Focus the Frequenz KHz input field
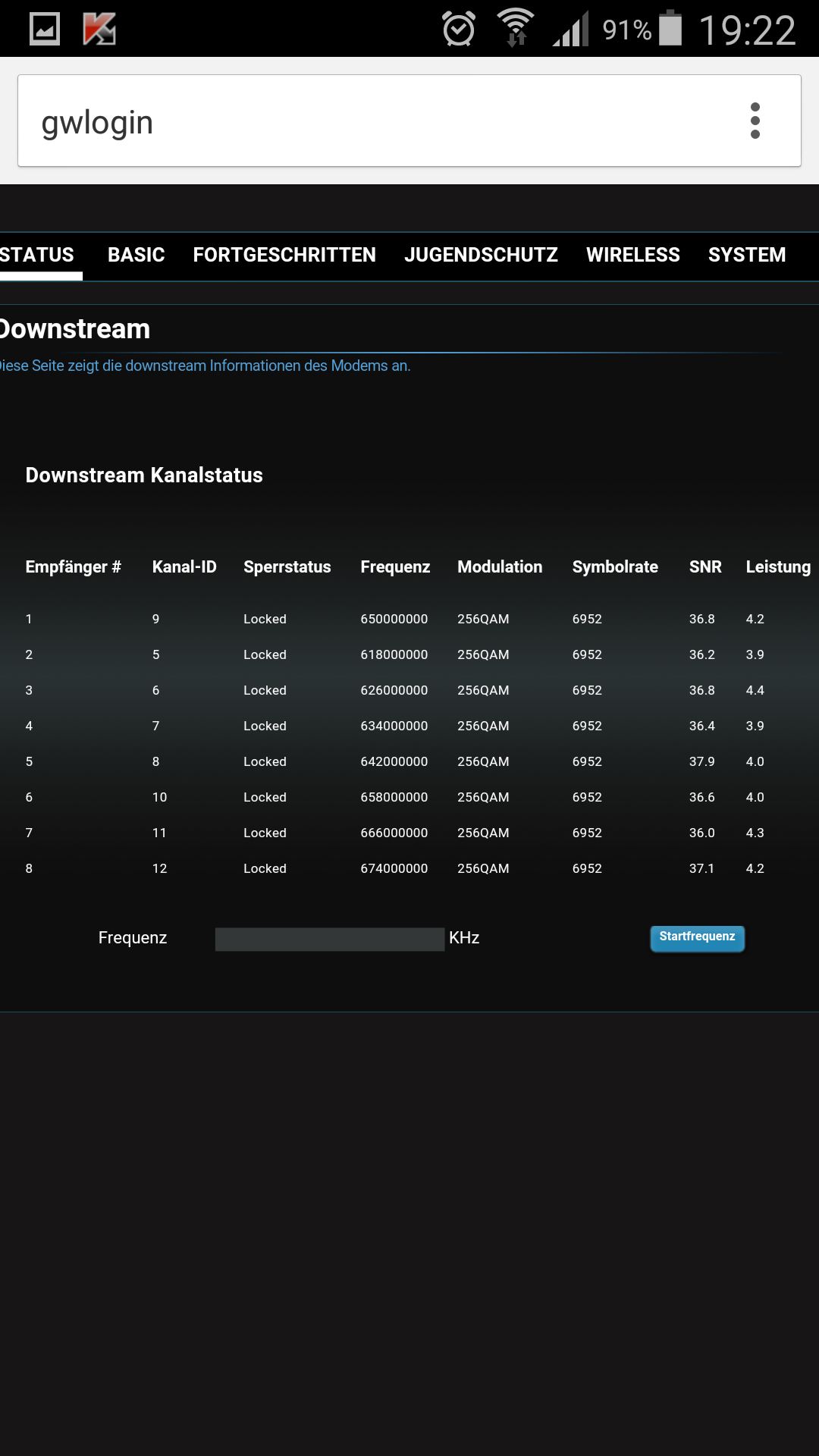The image size is (819, 1456). [330, 939]
